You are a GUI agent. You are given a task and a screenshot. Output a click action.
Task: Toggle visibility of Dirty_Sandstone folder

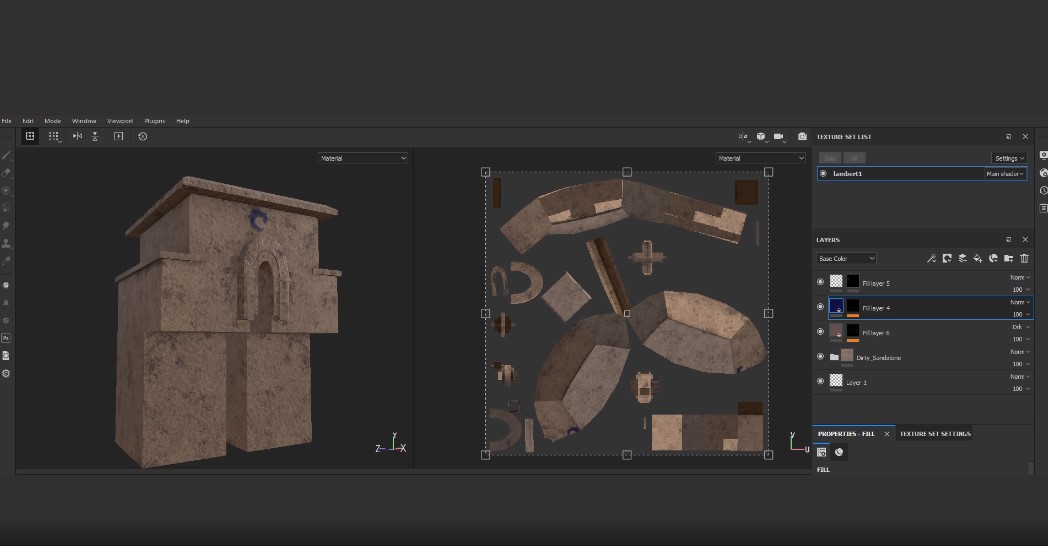coord(821,357)
